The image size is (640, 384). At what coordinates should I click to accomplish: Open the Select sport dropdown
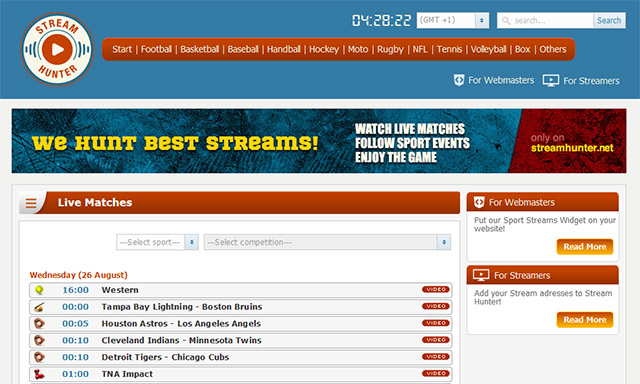[x=157, y=242]
